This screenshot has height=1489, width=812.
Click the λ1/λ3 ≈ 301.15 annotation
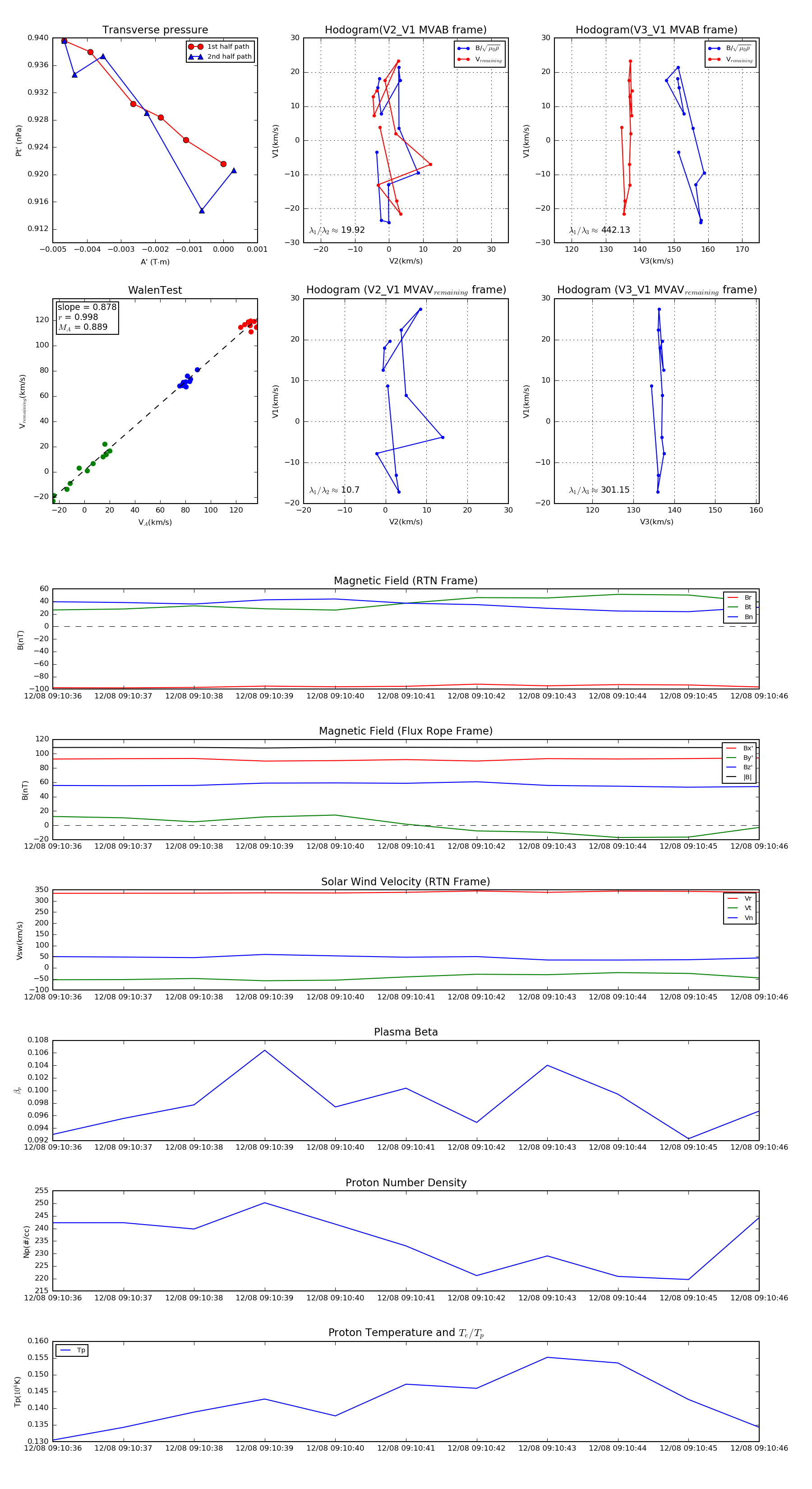point(600,490)
